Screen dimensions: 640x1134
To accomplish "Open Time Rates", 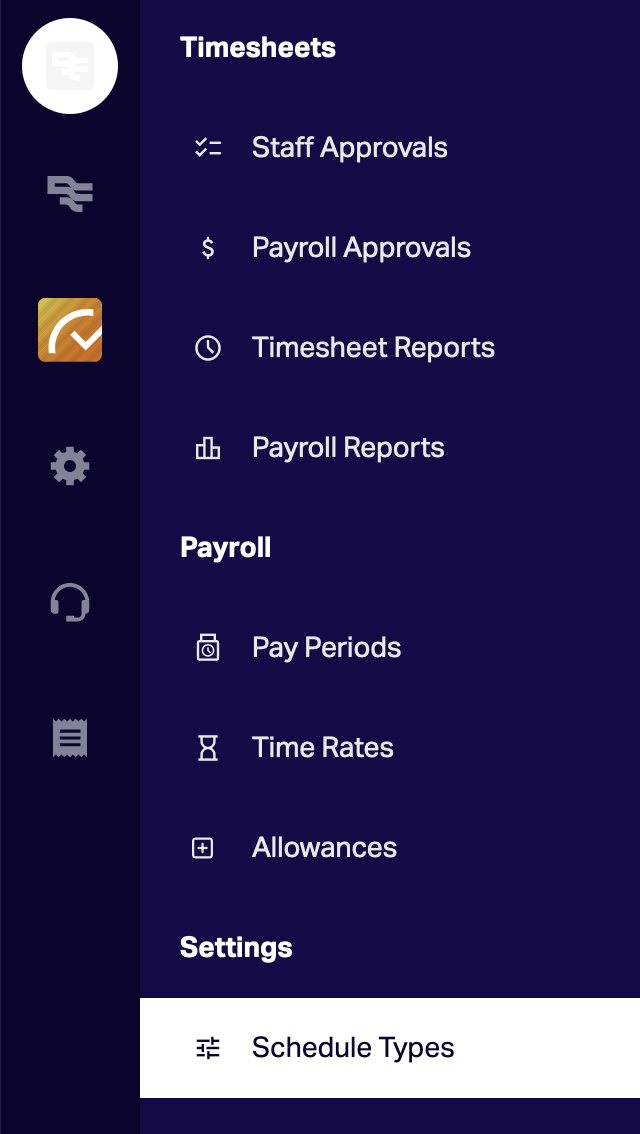I will coord(322,748).
